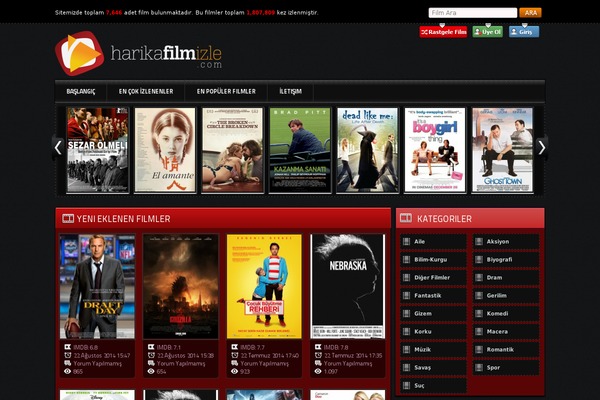Click the carousel next arrow
Screen dimensions: 600x400
542,148
